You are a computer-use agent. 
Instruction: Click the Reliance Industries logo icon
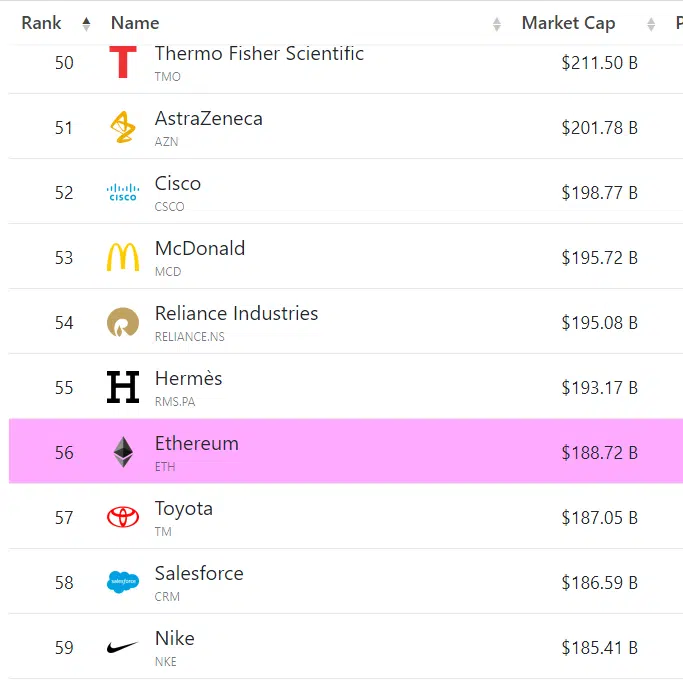pyautogui.click(x=123, y=322)
